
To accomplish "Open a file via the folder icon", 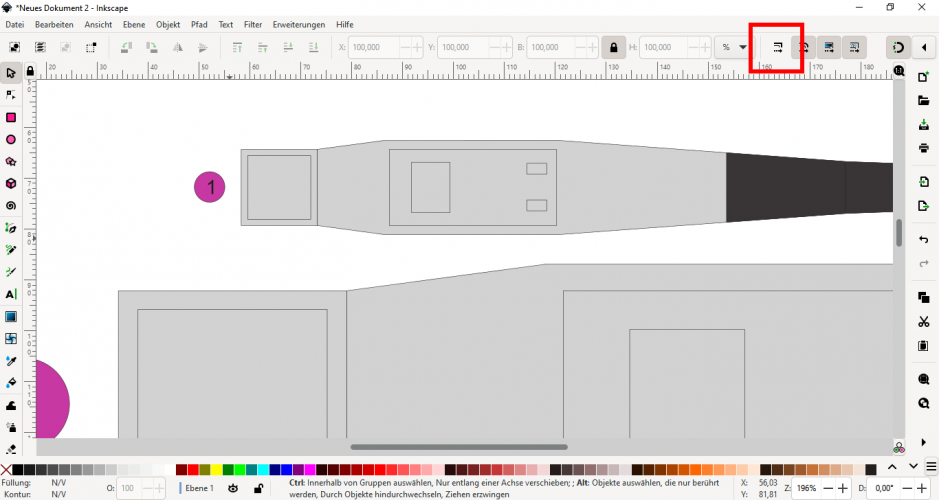I will click(923, 101).
